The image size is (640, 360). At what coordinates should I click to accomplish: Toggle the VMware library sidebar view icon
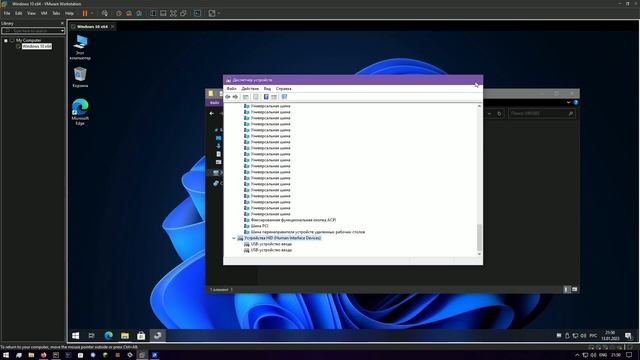click(x=153, y=13)
